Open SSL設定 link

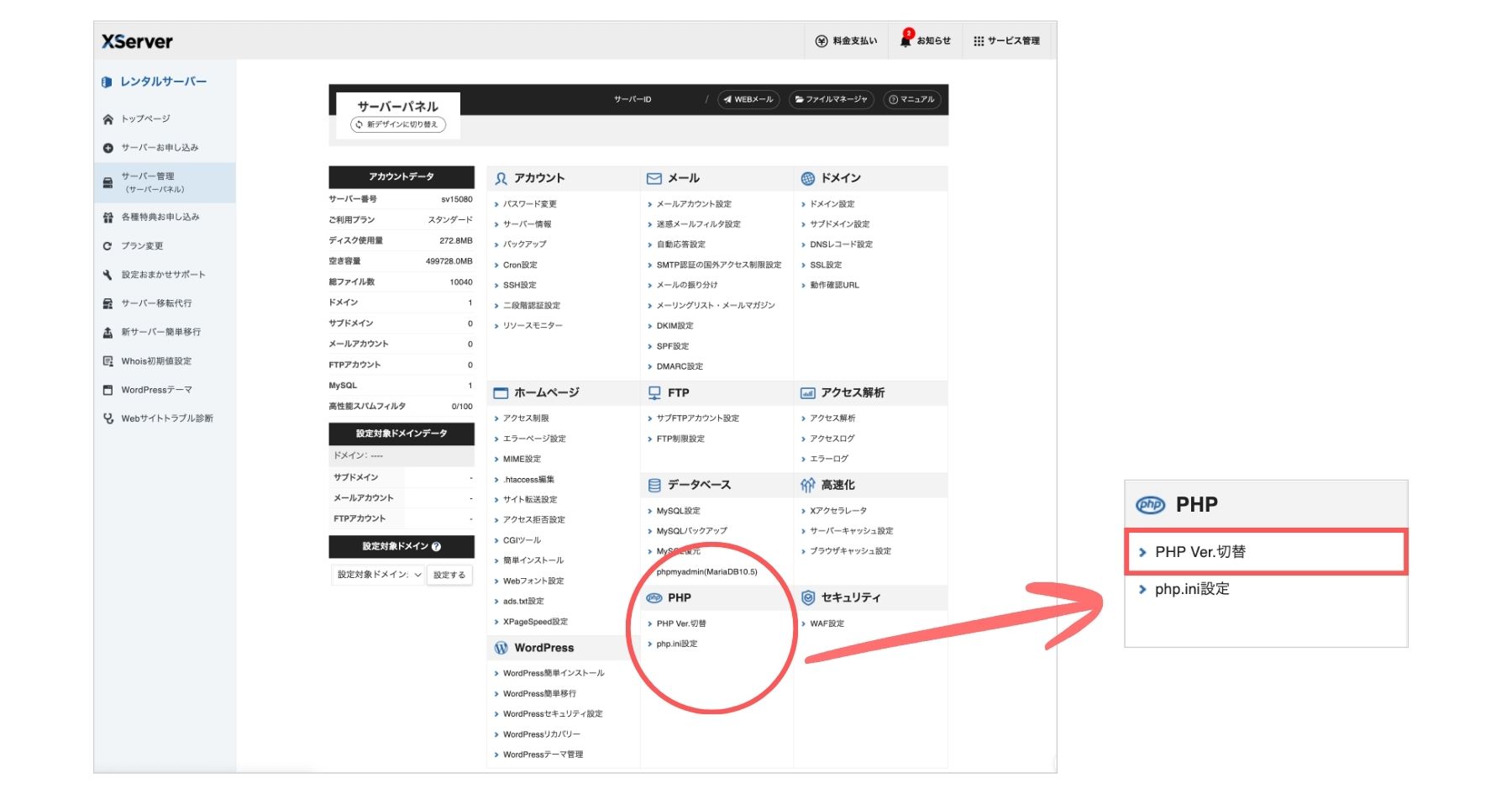coord(826,265)
